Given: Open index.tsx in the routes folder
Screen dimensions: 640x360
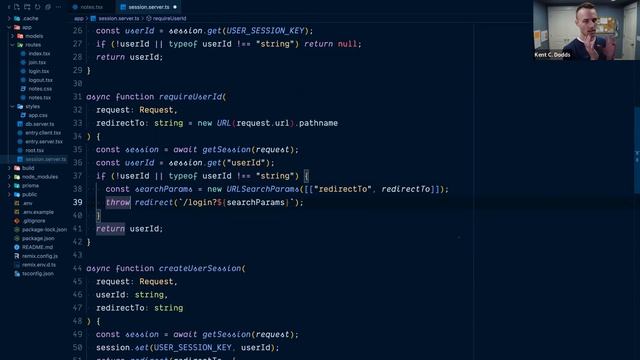Looking at the screenshot, I should pyautogui.click(x=39, y=53).
